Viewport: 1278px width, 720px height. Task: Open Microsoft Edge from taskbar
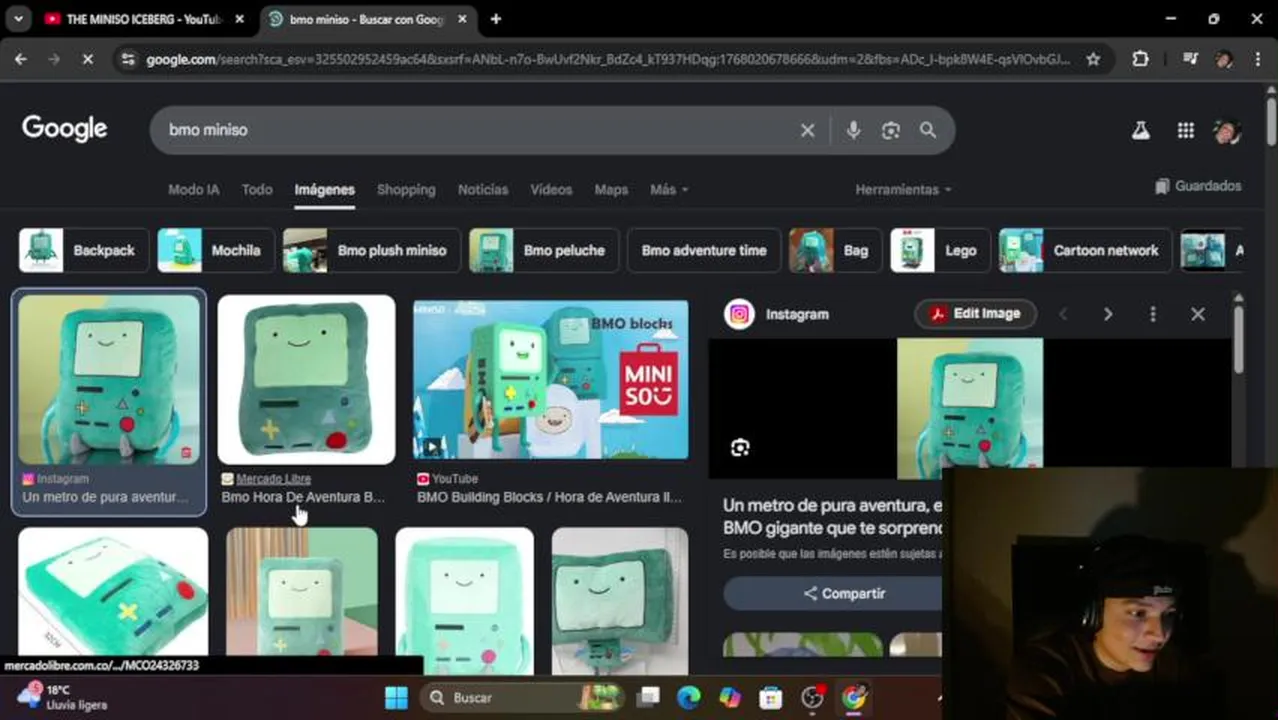tap(688, 697)
